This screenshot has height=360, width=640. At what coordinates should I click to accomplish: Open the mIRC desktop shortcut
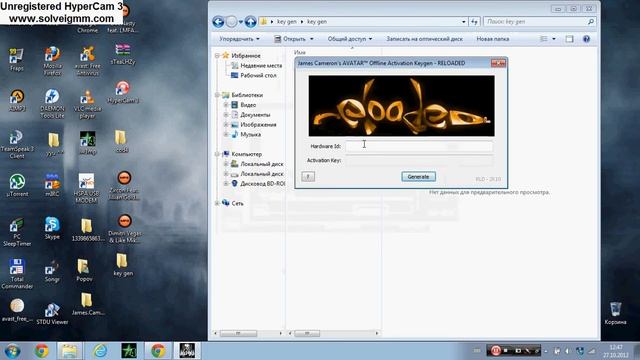[x=52, y=185]
